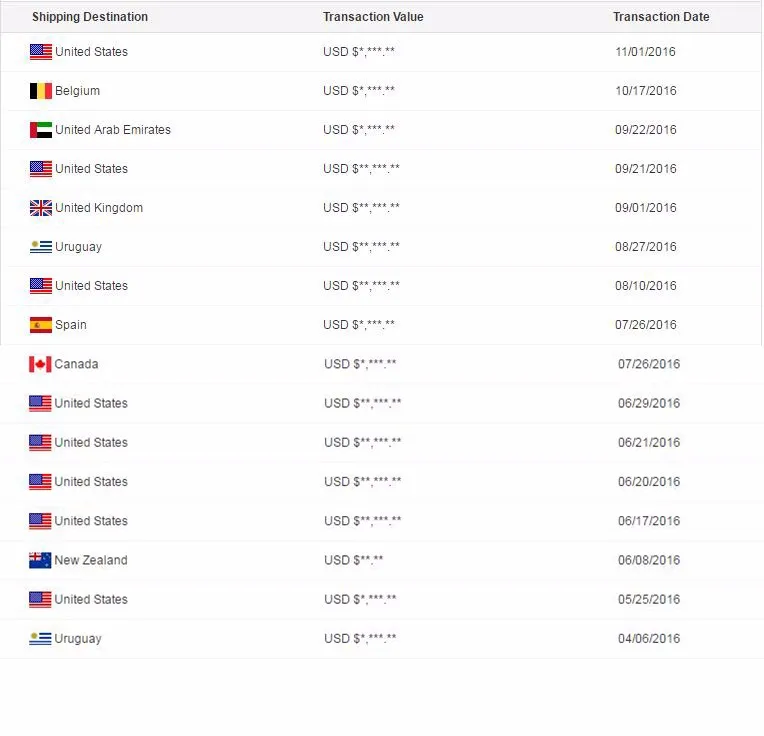Viewport: 764px width, 736px height.
Task: Click the New Zealand transaction value
Action: (x=354, y=560)
